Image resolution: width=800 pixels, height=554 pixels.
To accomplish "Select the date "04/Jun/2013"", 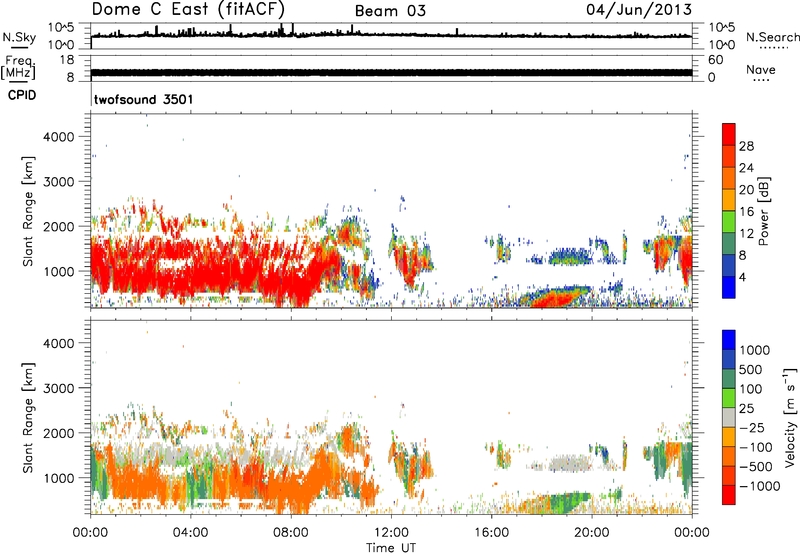I will tap(639, 10).
